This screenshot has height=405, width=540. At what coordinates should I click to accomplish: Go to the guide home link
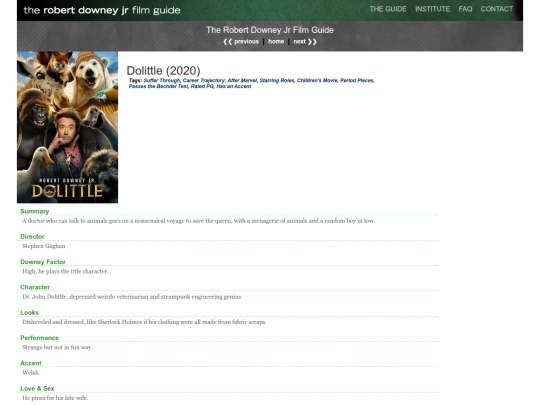coord(276,42)
